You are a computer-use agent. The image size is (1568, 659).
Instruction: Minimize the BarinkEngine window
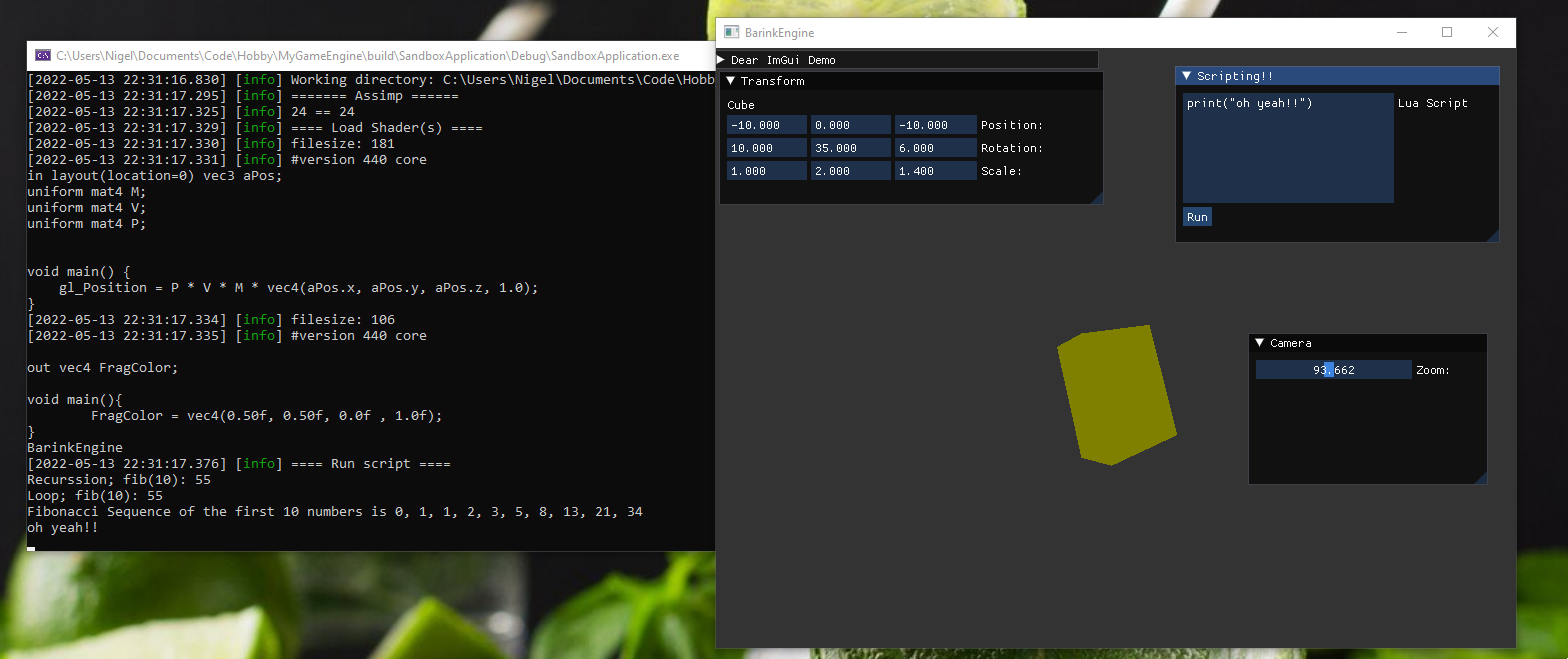(1400, 33)
